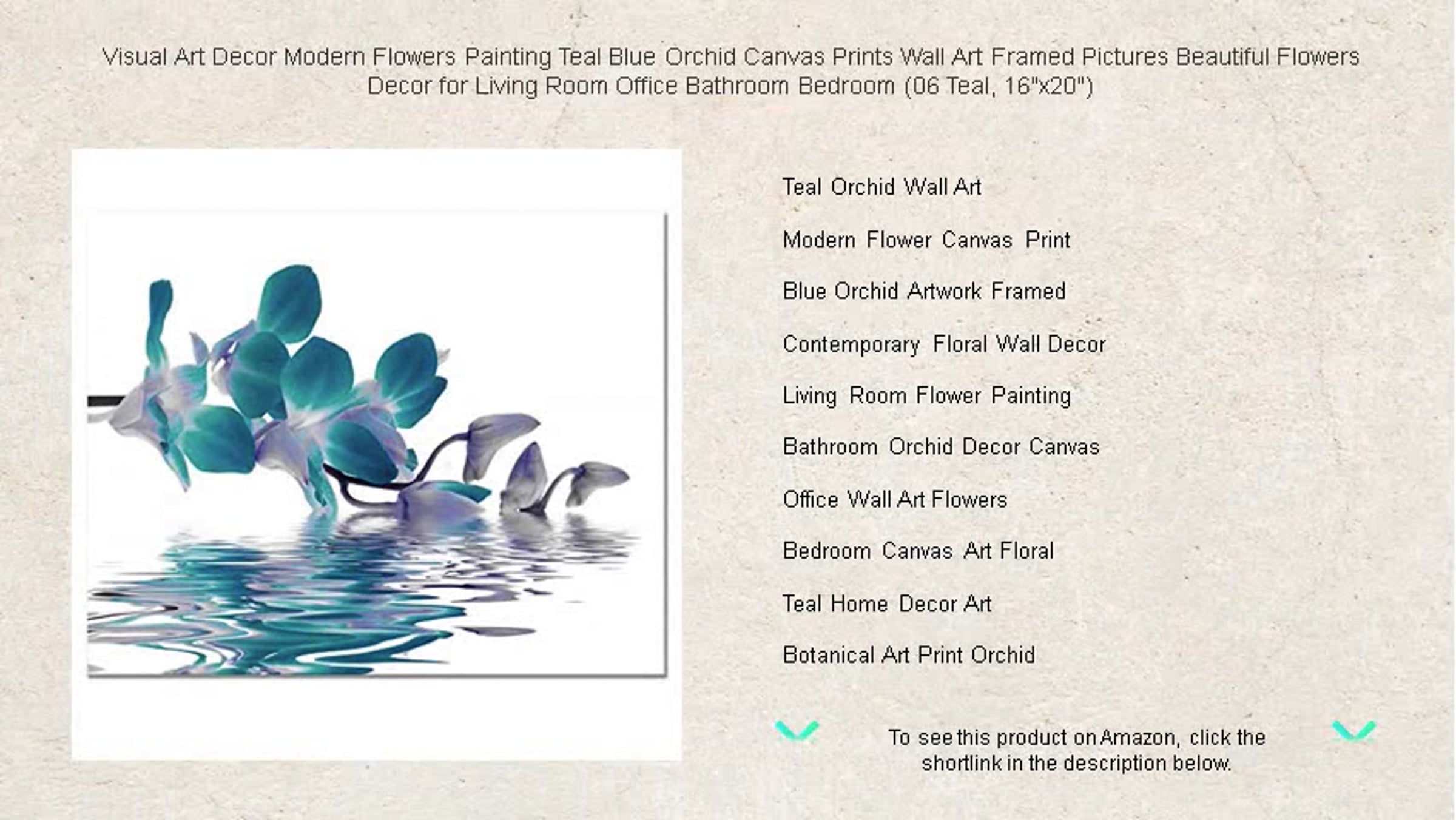This screenshot has height=820, width=1456.
Task: Click 'Bedroom Canvas Art Floral' text
Action: coord(918,551)
